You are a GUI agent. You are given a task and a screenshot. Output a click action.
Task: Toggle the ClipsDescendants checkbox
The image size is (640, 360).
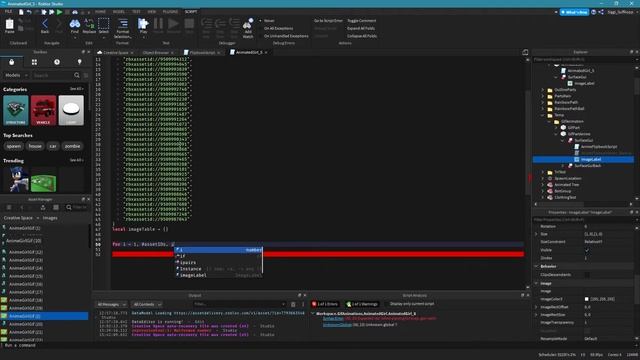(587, 275)
